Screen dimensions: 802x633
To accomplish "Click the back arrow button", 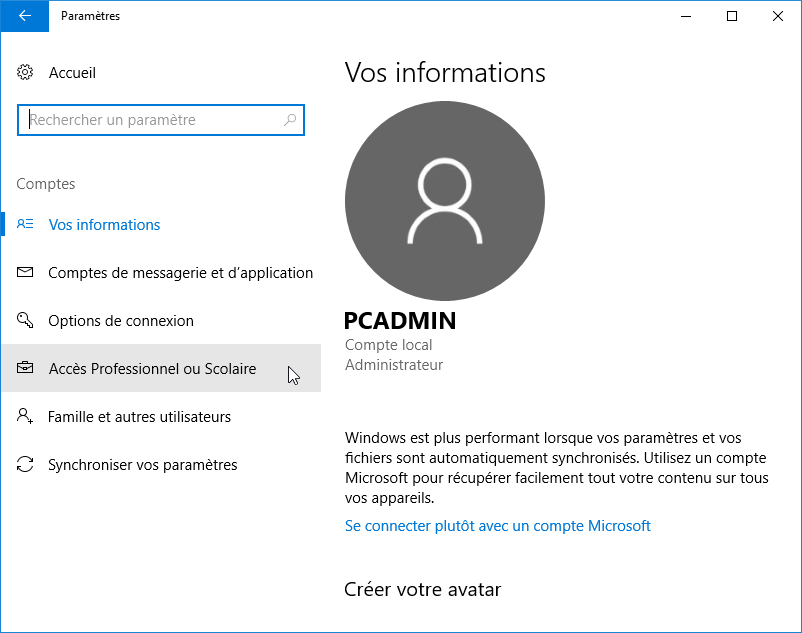I will (x=25, y=16).
